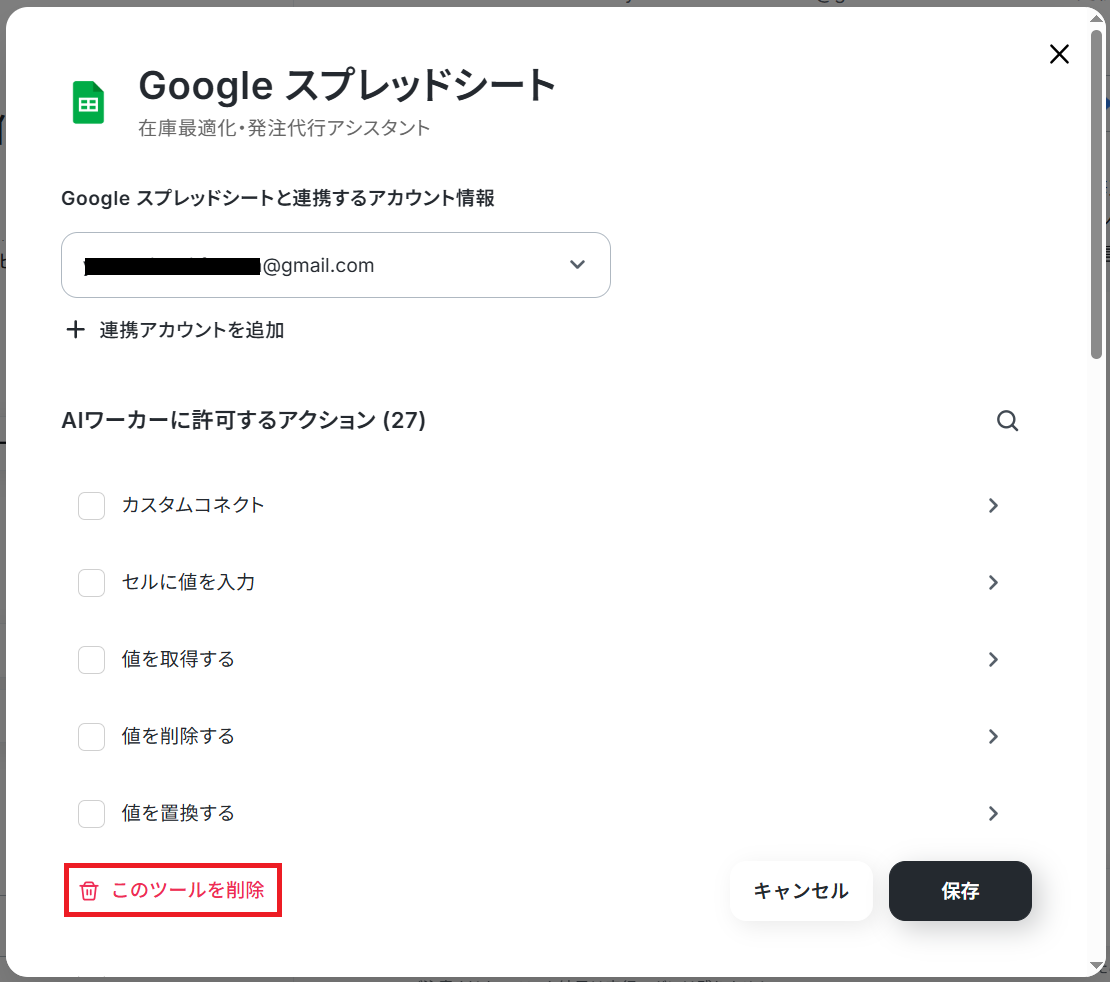Screen dimensions: 1110x982
Task: Click the セルに値を入力 label
Action: (188, 582)
